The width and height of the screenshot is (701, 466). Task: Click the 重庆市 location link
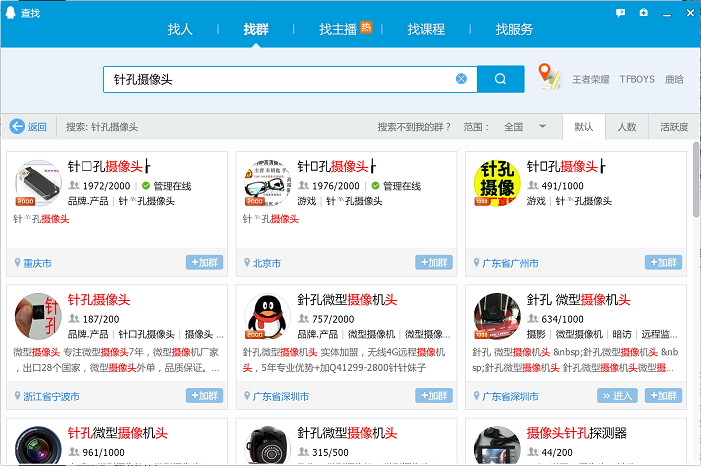[x=38, y=263]
